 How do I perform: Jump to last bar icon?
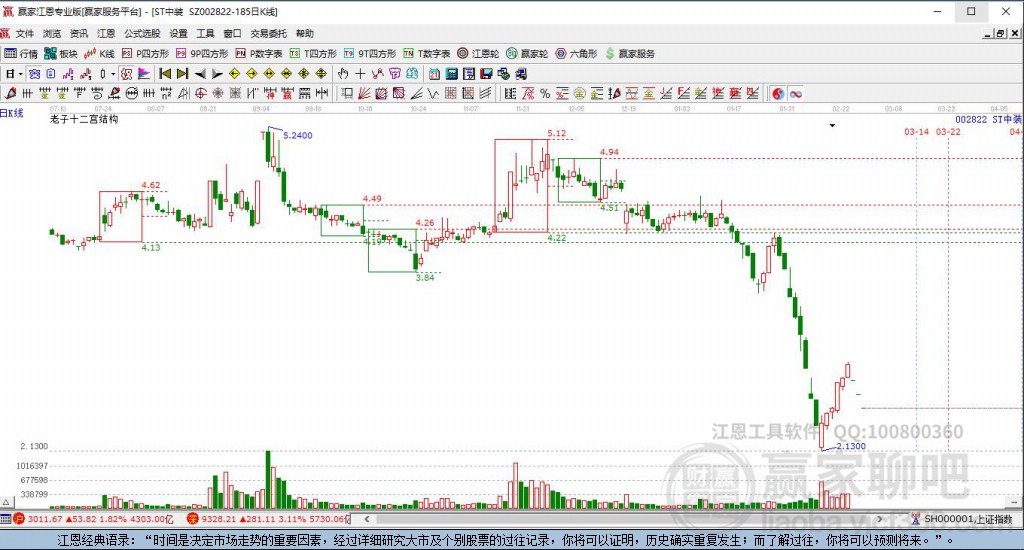click(183, 74)
